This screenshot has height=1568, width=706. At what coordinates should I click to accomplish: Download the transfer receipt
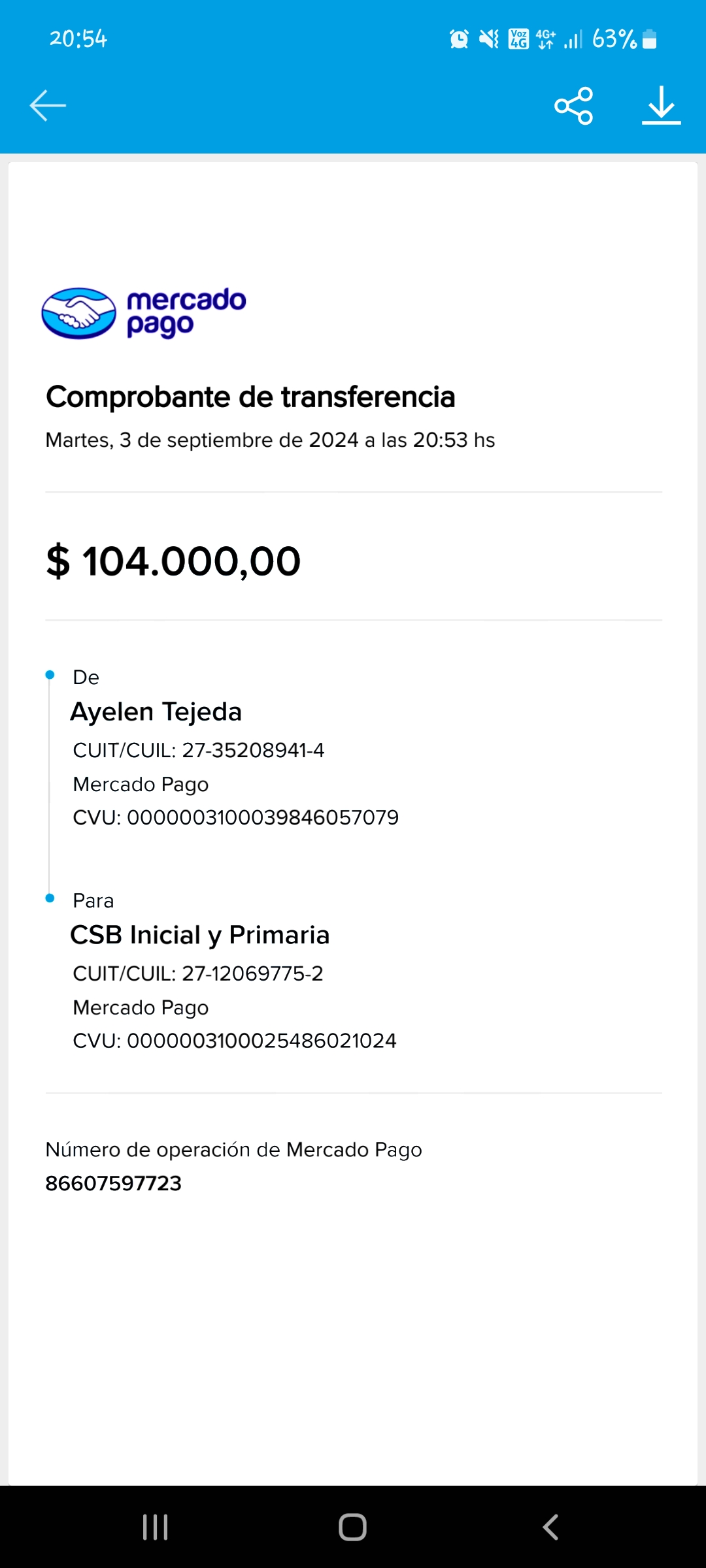click(x=661, y=106)
